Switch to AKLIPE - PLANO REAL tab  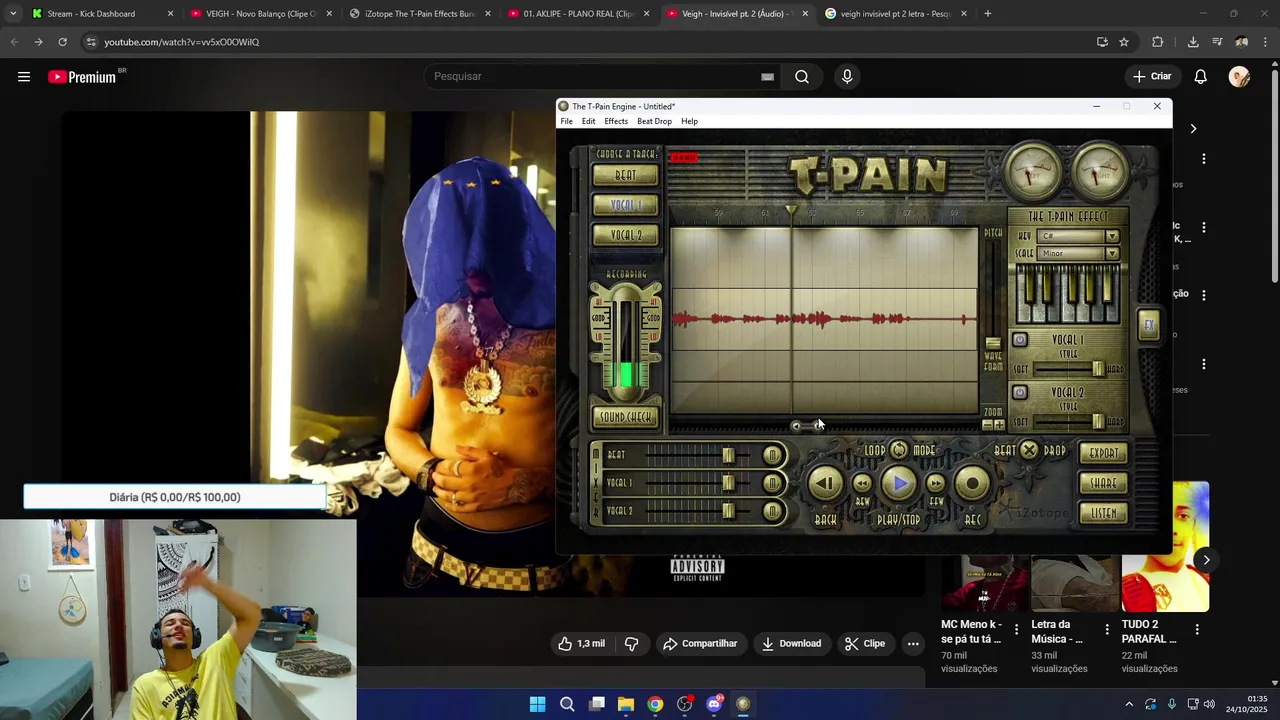(x=580, y=14)
